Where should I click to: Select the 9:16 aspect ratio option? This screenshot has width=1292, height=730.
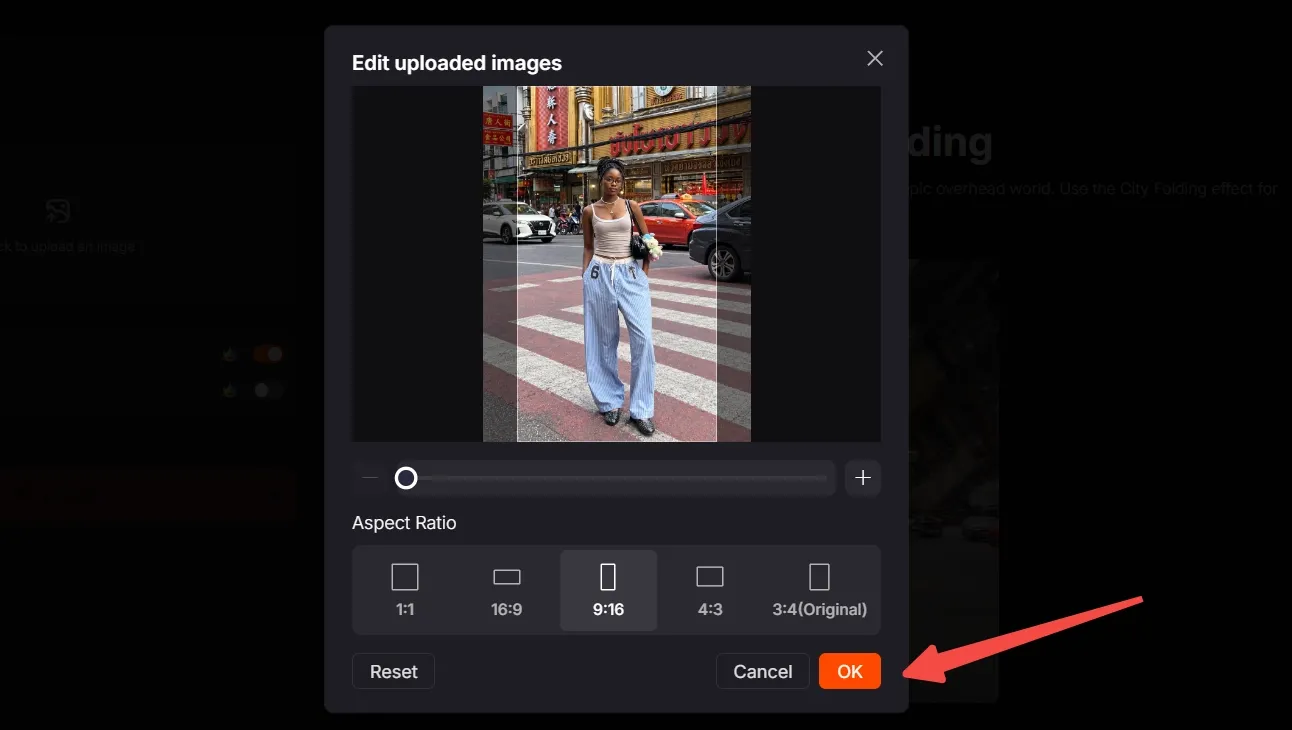pyautogui.click(x=608, y=590)
